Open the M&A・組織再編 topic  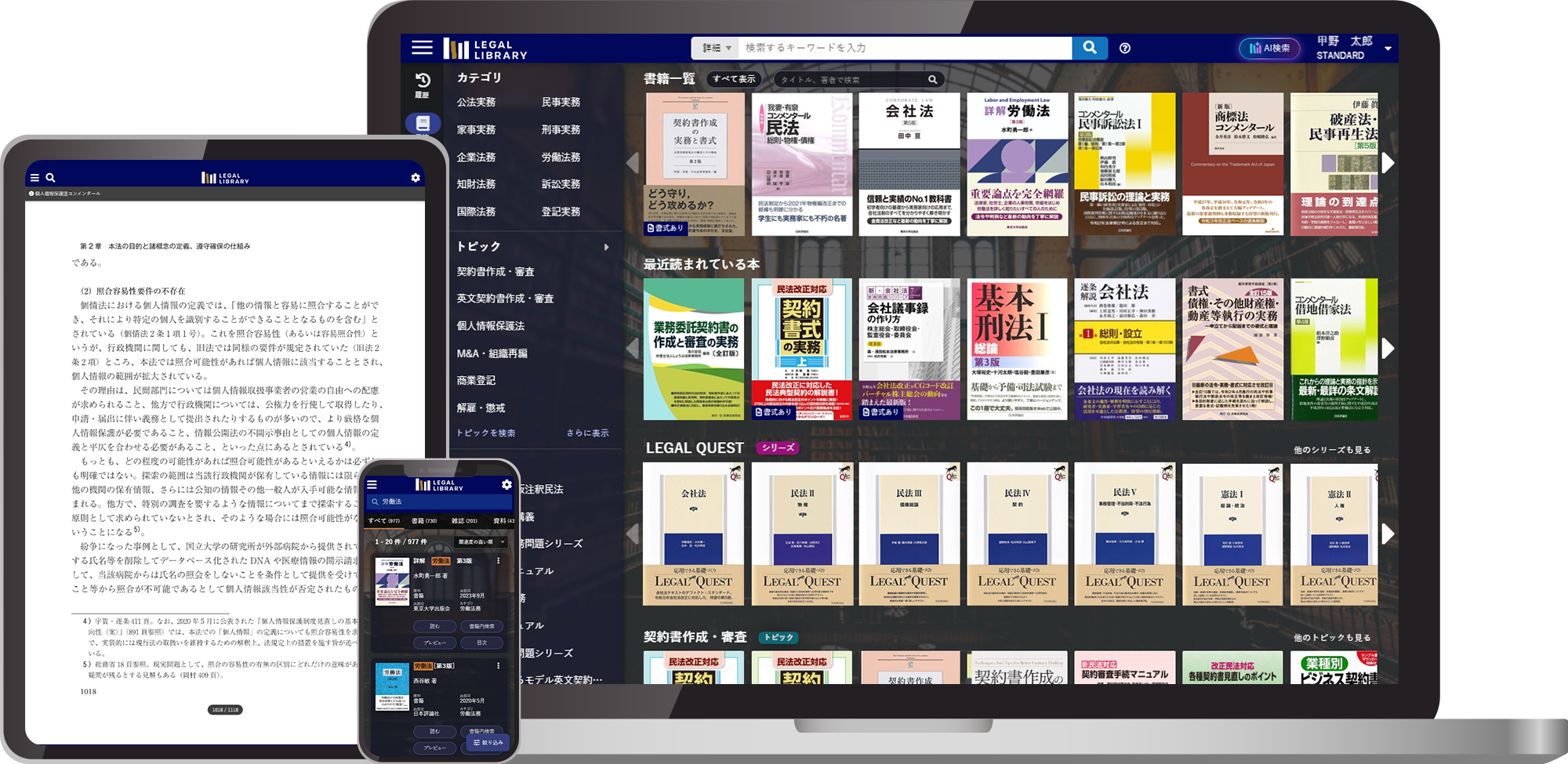pyautogui.click(x=492, y=353)
